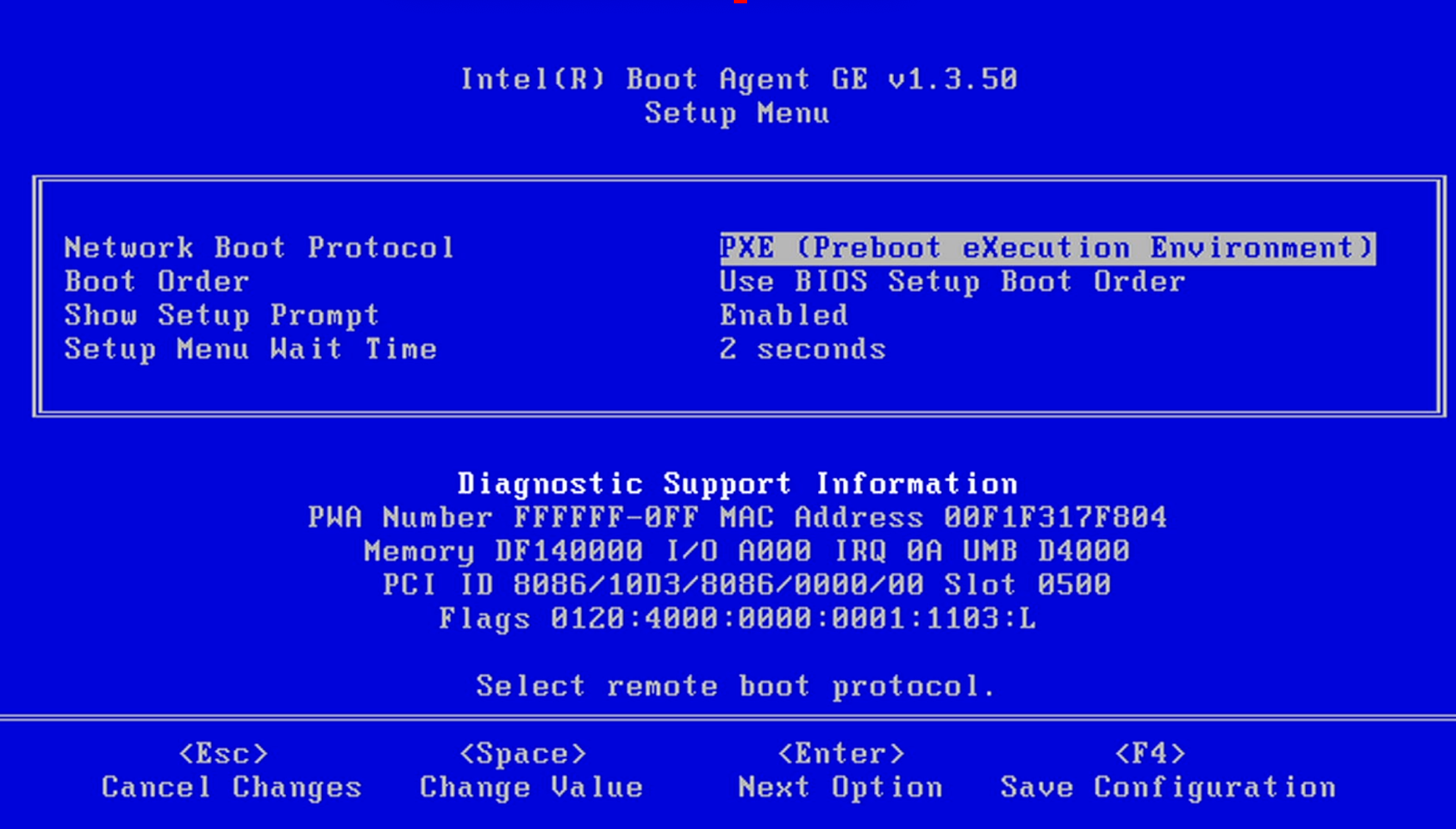1456x829 pixels.
Task: Select the Network Boot Protocol option label
Action: click(259, 248)
